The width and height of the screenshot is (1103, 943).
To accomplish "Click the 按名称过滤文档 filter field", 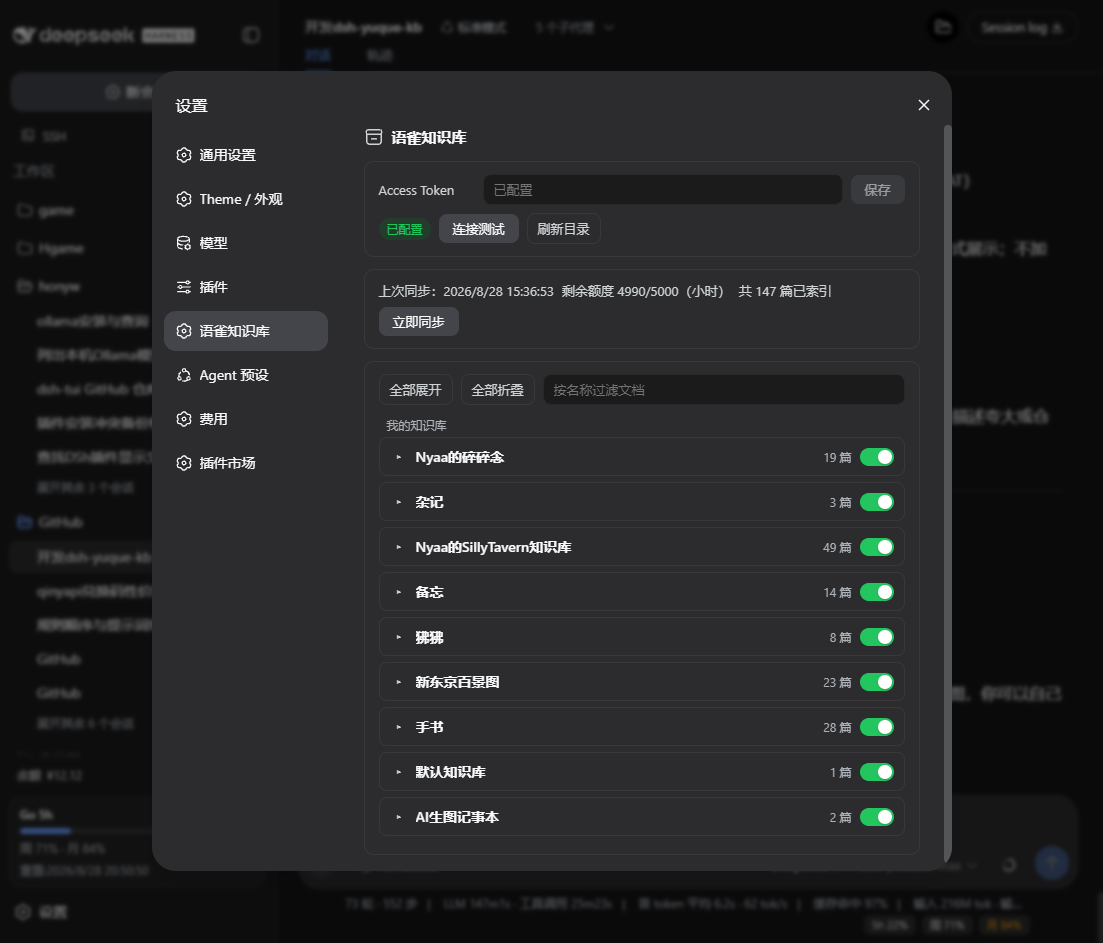I will [723, 390].
